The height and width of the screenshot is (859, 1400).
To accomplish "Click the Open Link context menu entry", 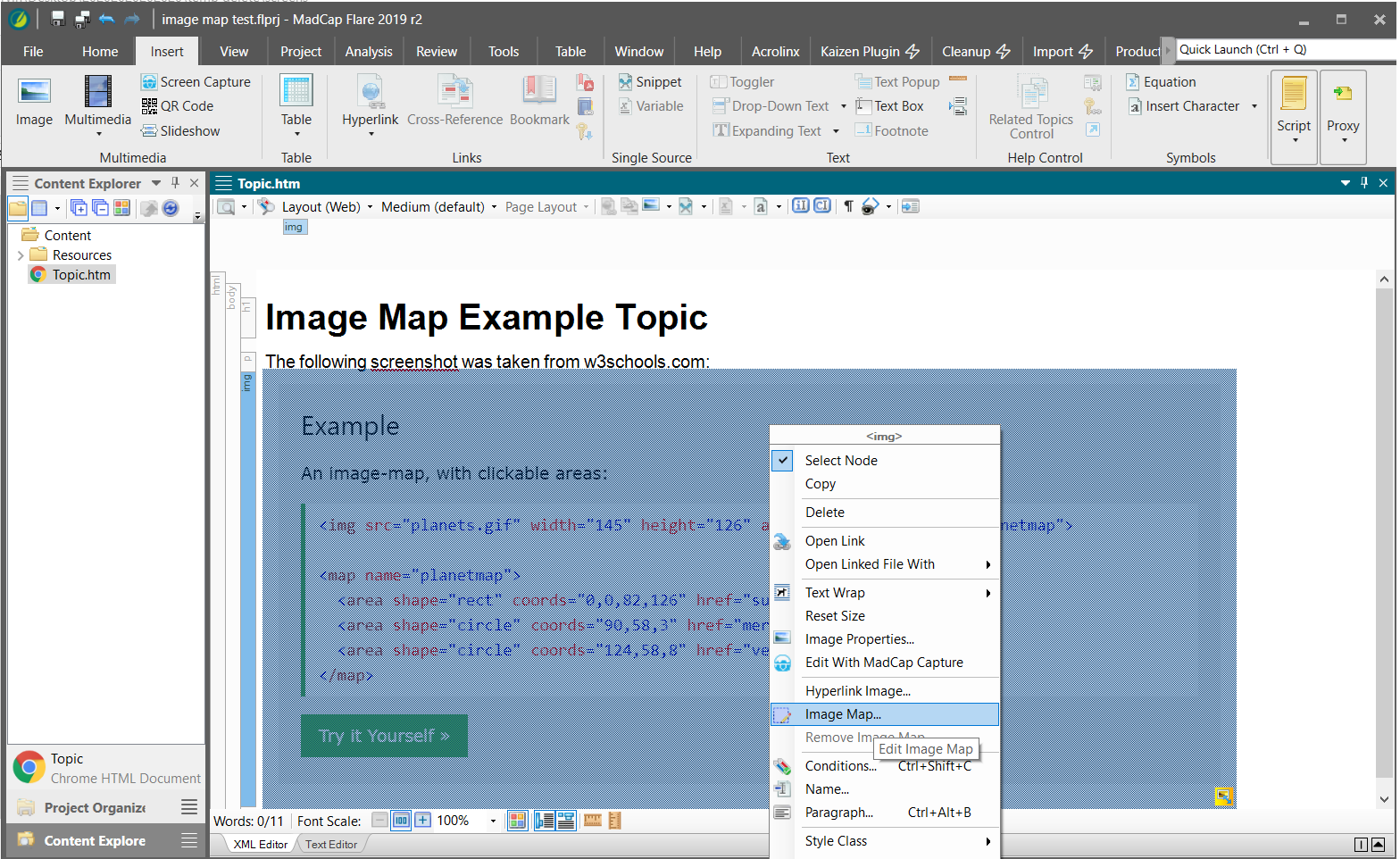I will pyautogui.click(x=884, y=540).
